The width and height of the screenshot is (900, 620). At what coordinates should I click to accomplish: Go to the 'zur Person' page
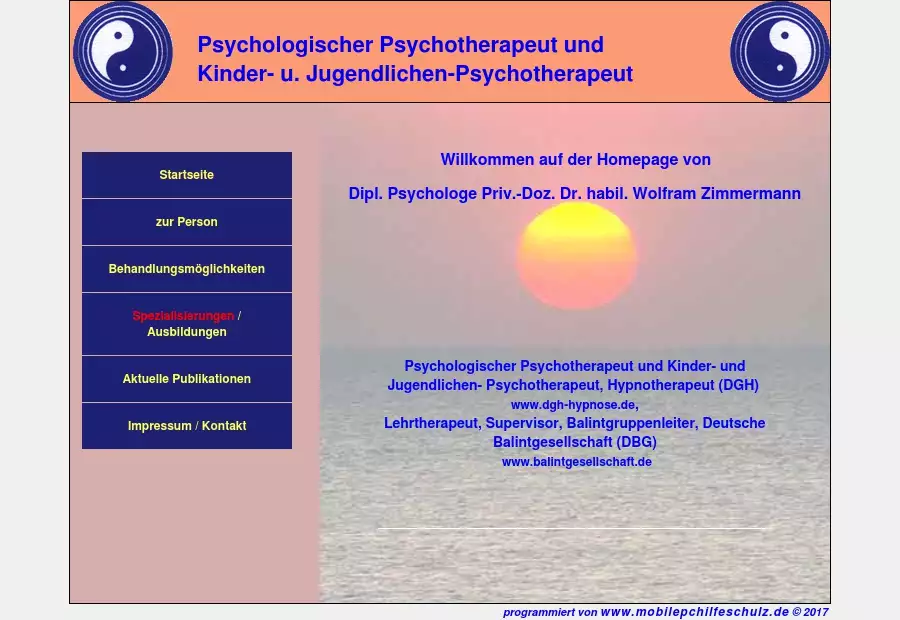click(187, 222)
